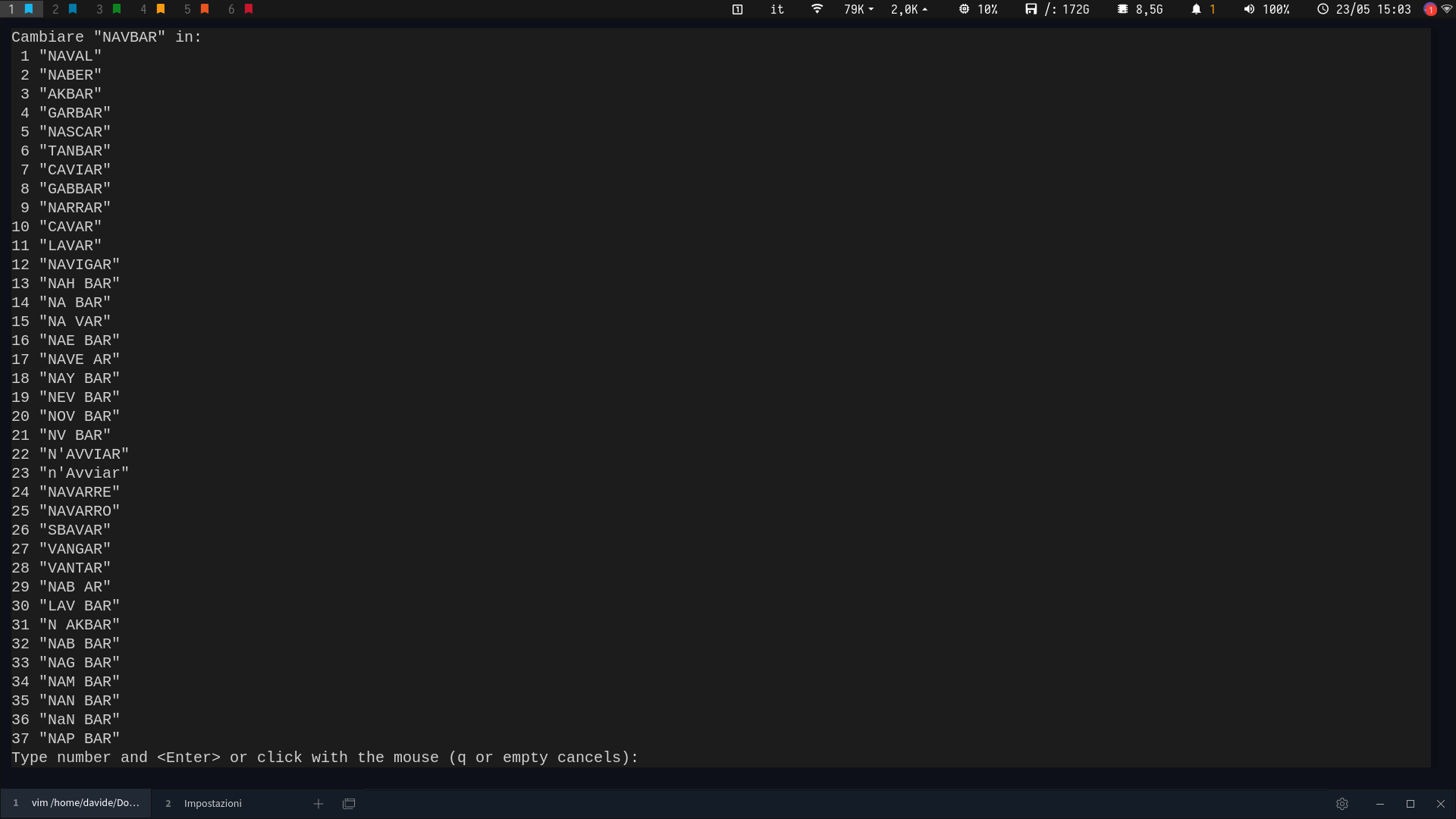The image size is (1456, 819).
Task: Switch to workspace 3
Action: tap(108, 9)
